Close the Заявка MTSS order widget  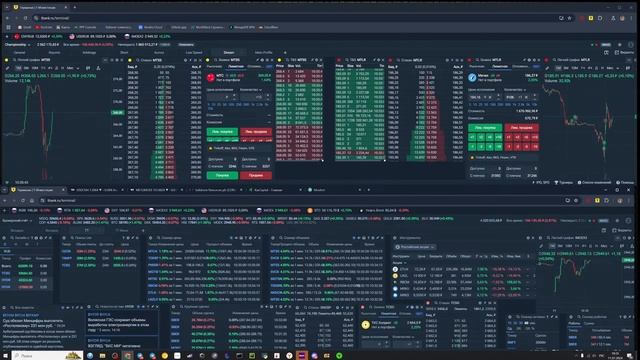272,60
